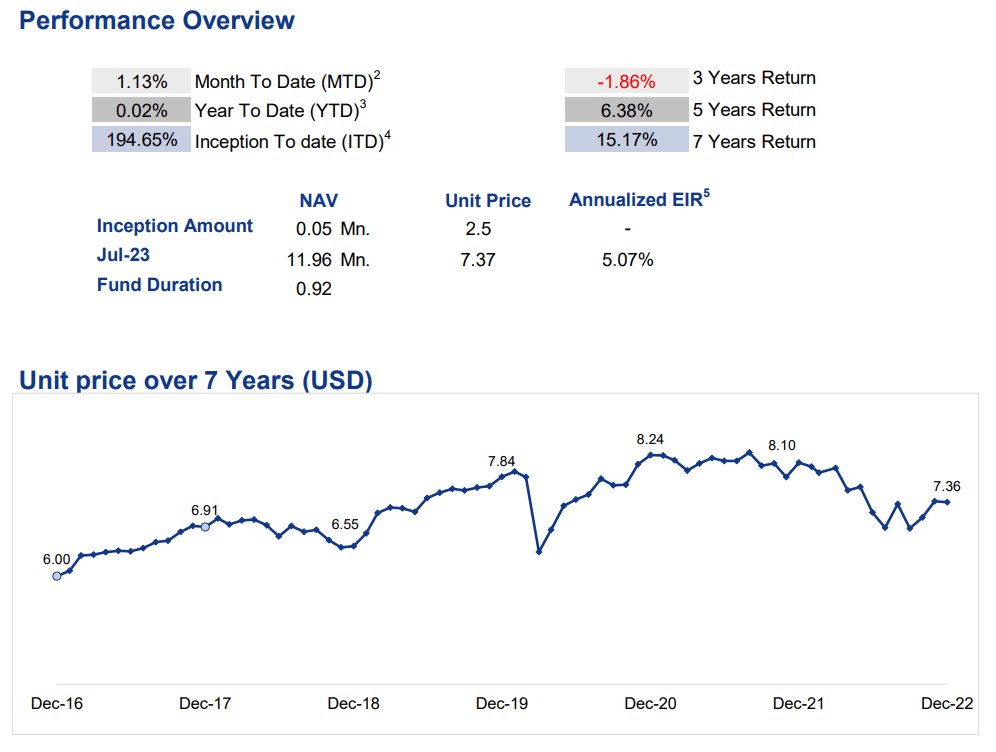Click the Fund Duration row label
This screenshot has width=996, height=752.
tap(159, 285)
